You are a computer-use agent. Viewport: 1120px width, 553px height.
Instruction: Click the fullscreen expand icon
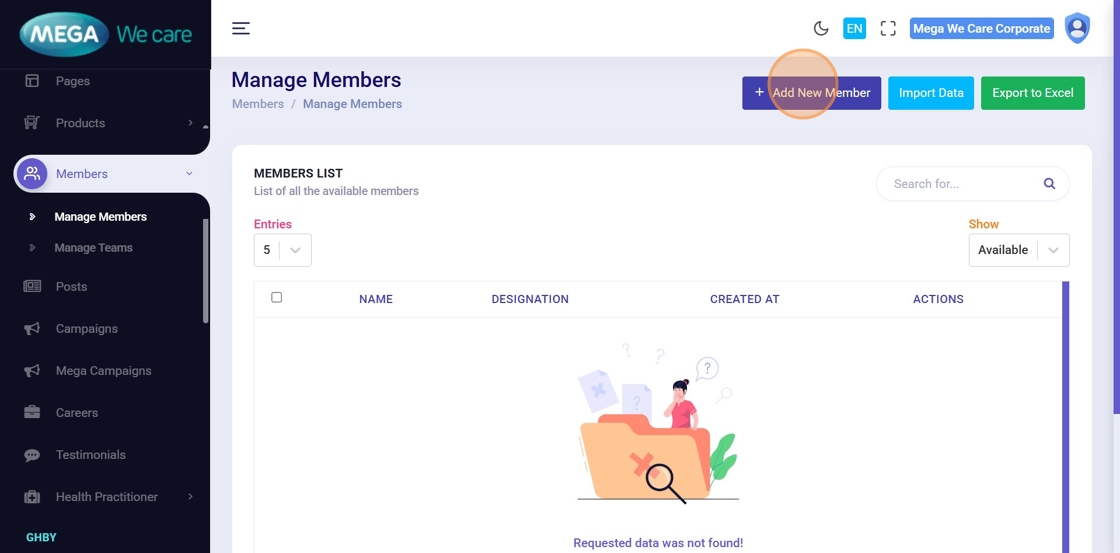click(888, 29)
